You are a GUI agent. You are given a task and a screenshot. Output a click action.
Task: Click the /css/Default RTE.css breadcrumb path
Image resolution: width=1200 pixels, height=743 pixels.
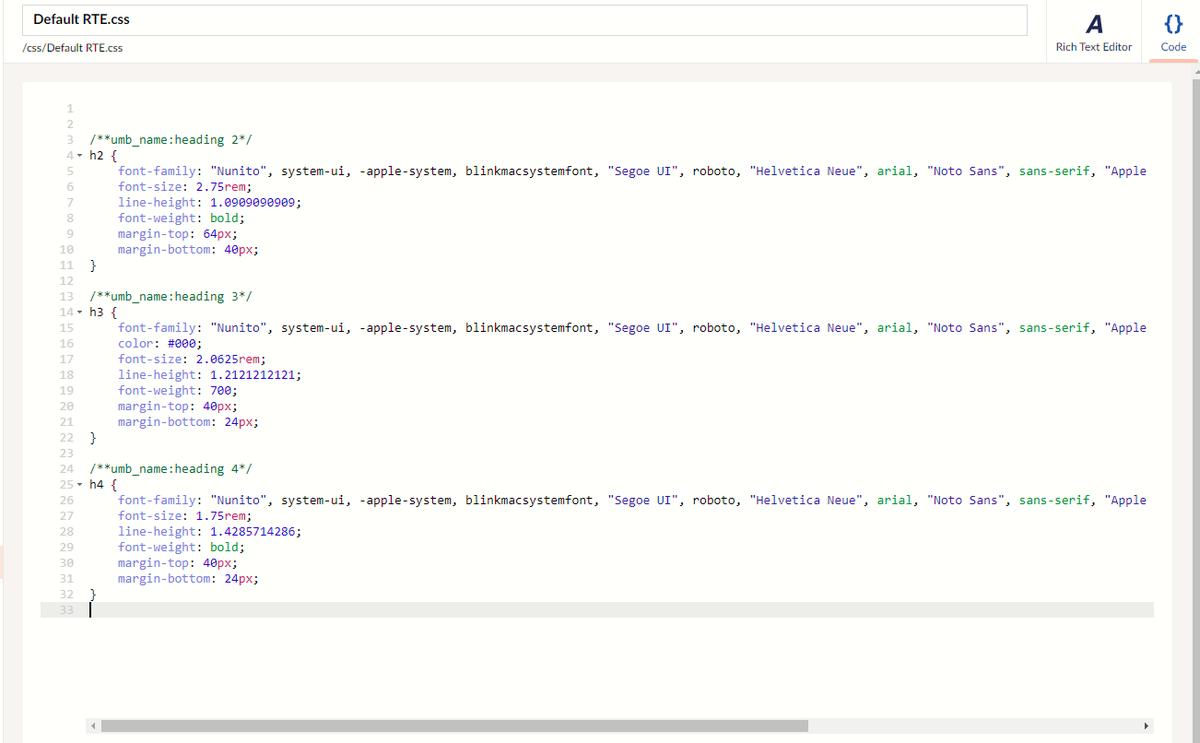(x=72, y=47)
